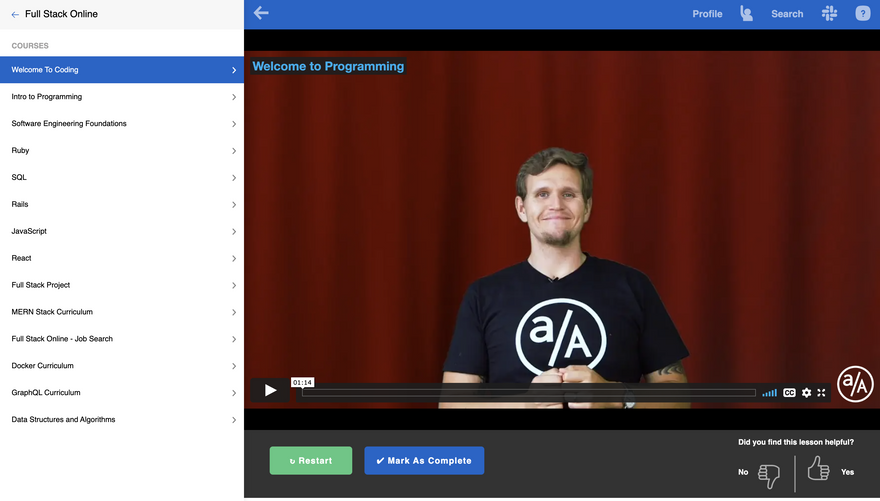
Task: Open video settings gear
Action: (x=806, y=393)
